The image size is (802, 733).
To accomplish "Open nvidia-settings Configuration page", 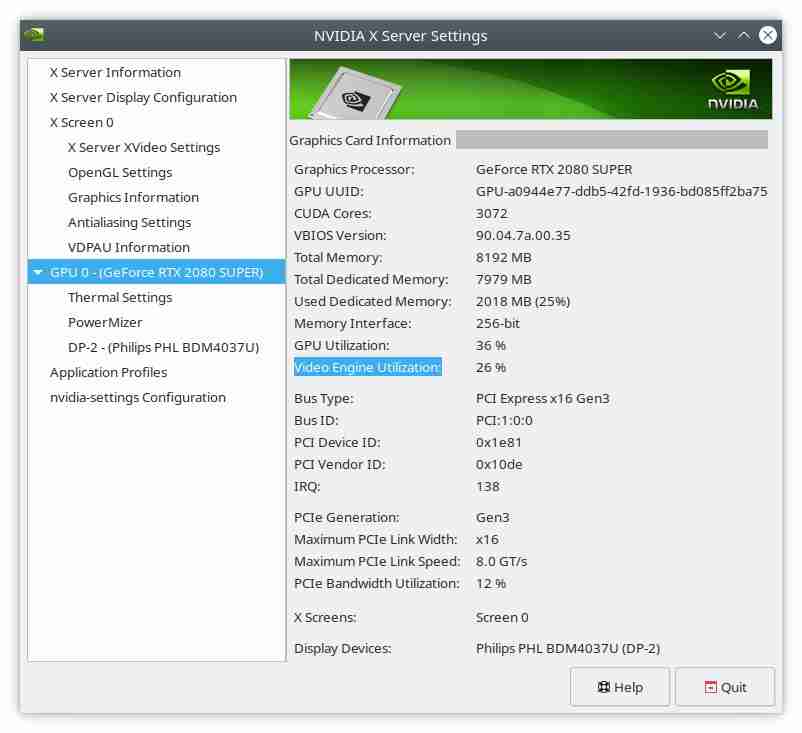I will tap(138, 397).
